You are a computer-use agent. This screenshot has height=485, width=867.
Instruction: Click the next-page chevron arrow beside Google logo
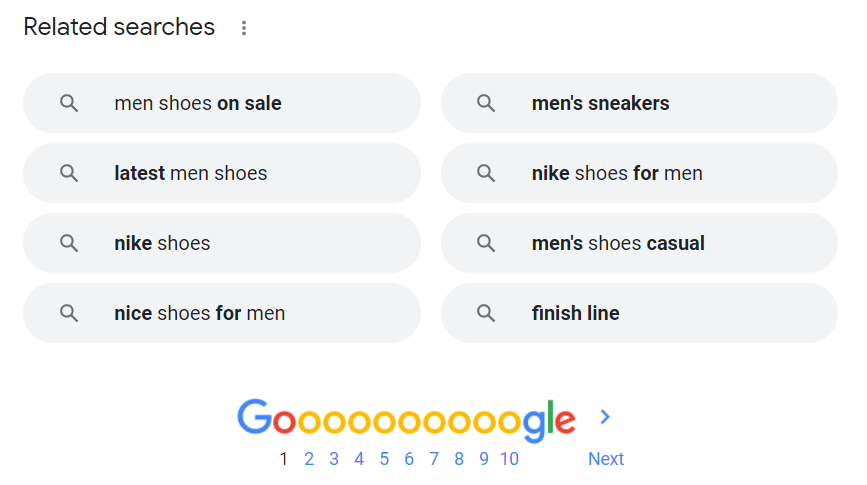605,416
